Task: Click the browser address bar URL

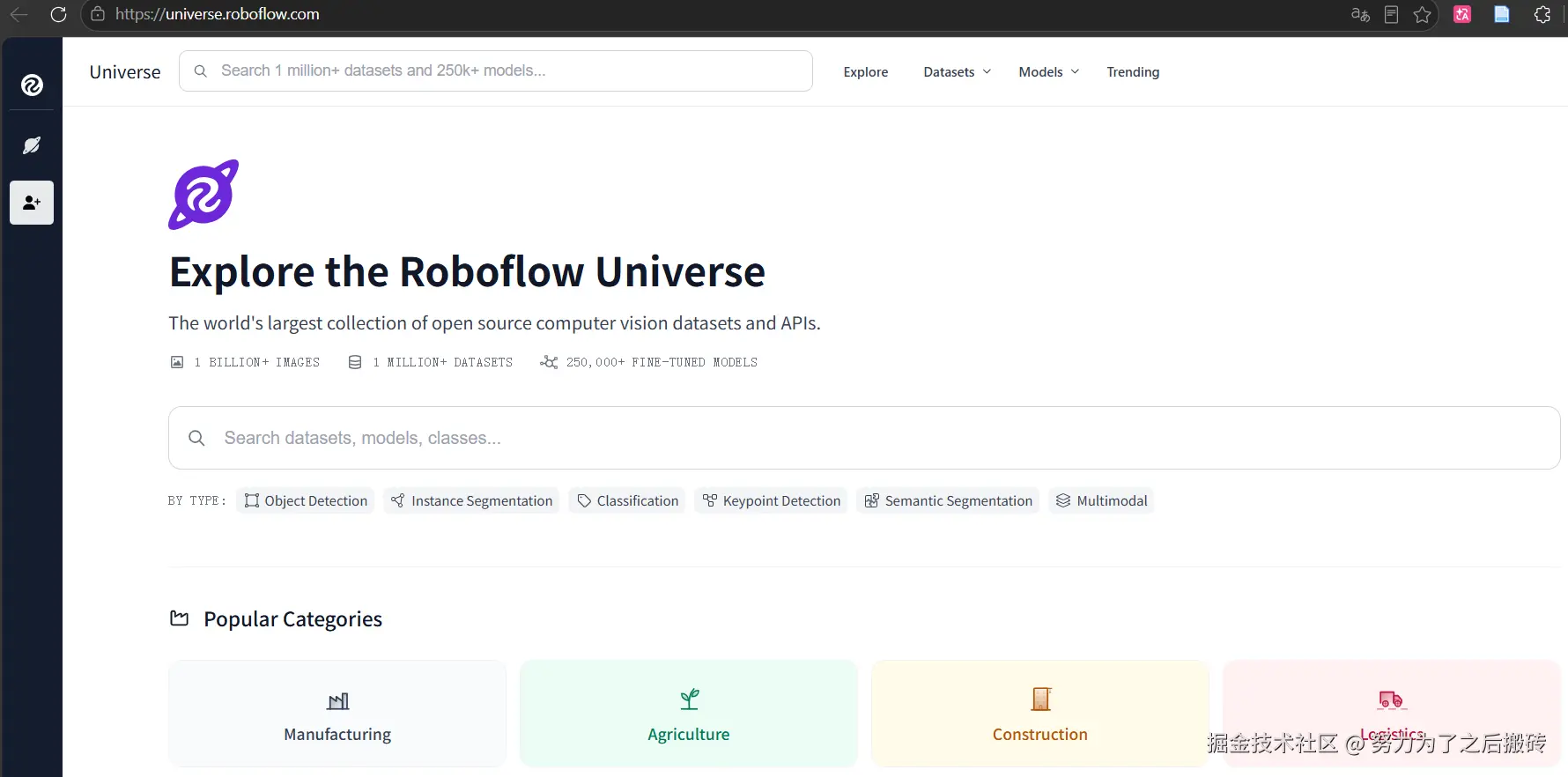Action: [218, 14]
